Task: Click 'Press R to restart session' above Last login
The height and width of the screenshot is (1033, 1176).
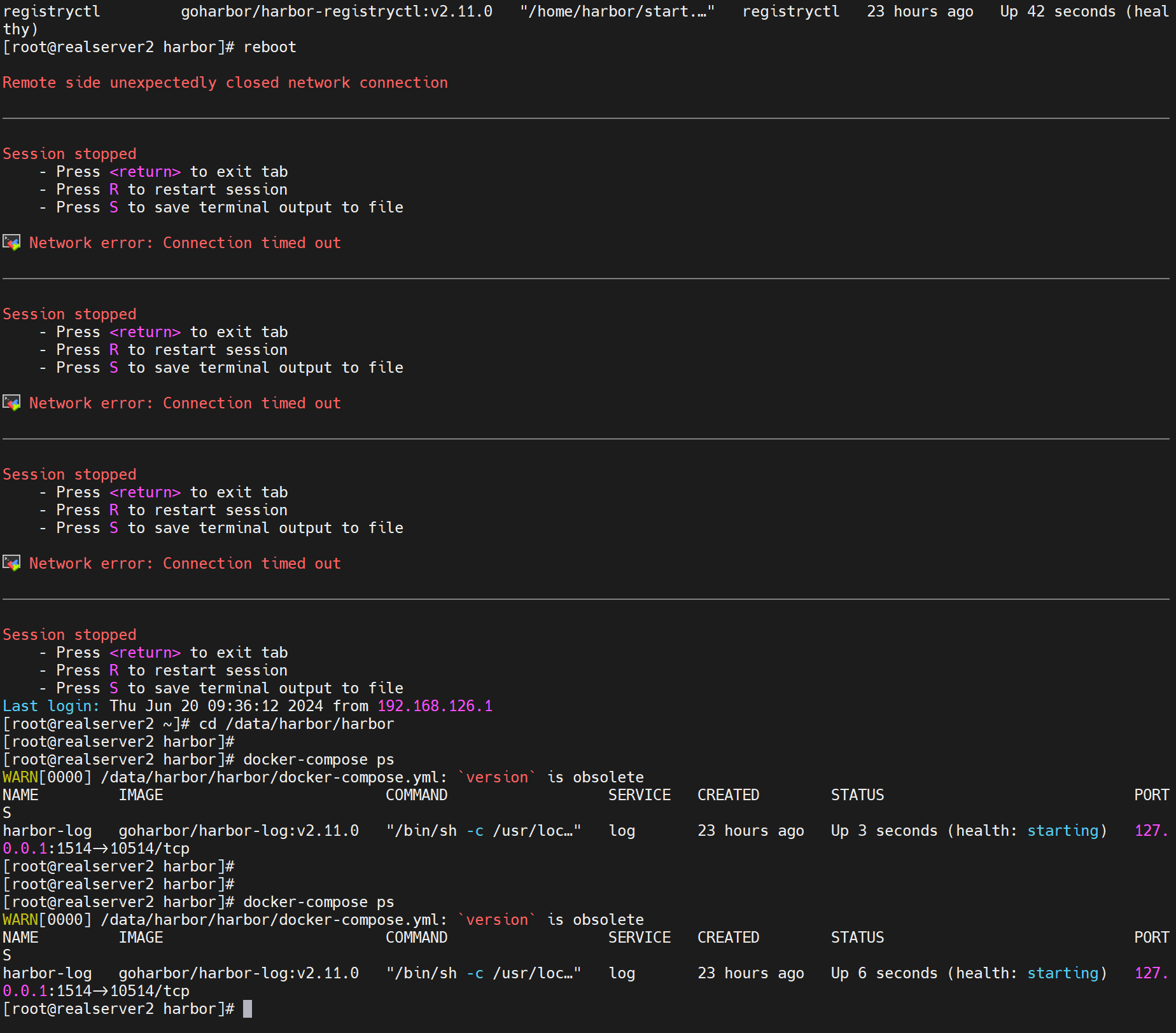Action: 172,670
